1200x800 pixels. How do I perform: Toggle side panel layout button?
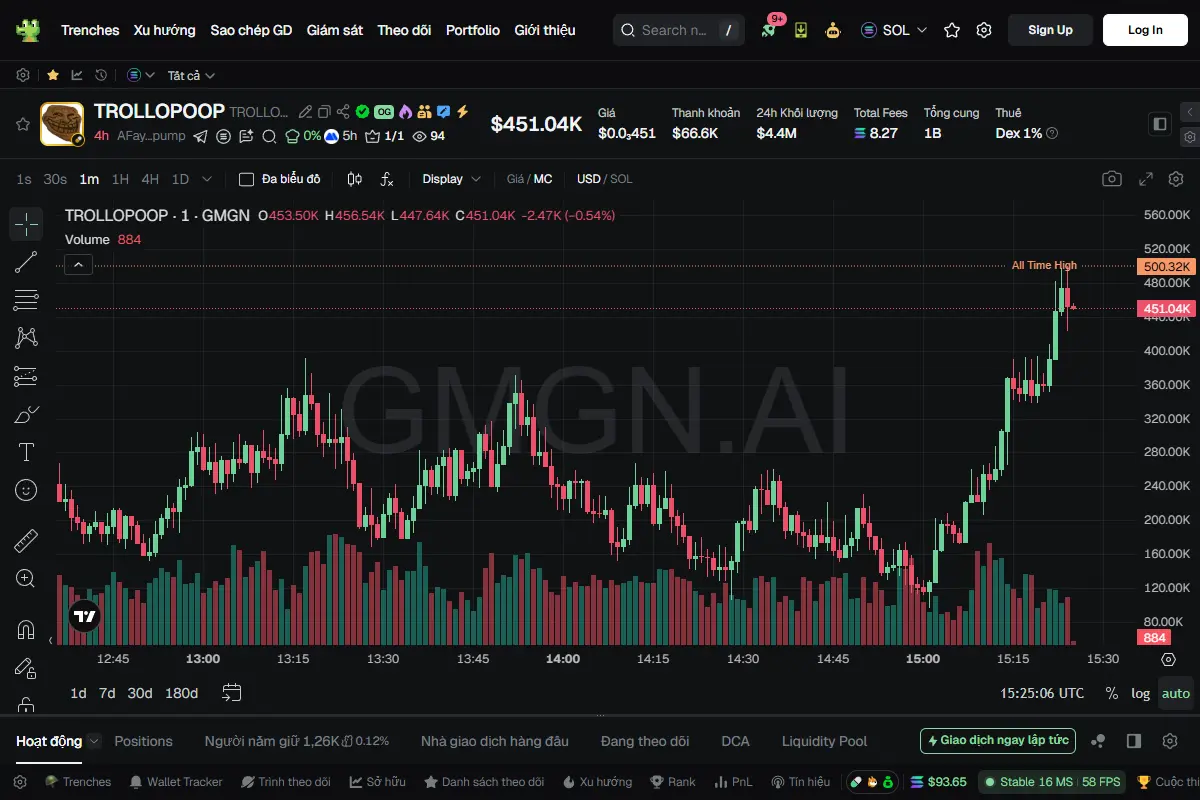point(1160,124)
